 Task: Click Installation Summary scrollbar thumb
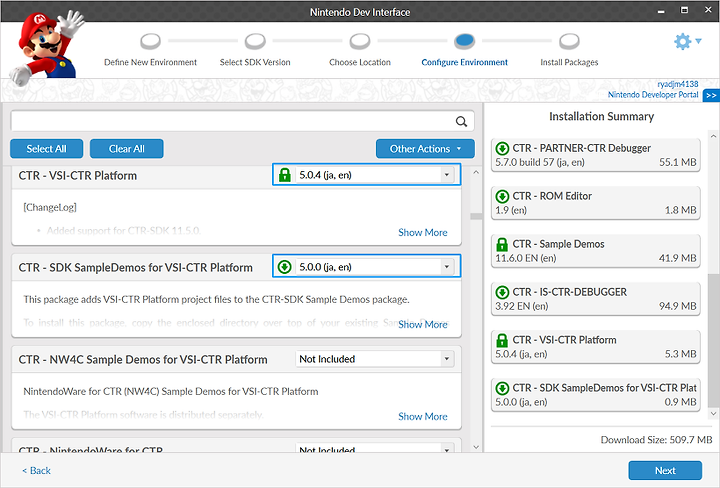pyautogui.click(x=713, y=340)
